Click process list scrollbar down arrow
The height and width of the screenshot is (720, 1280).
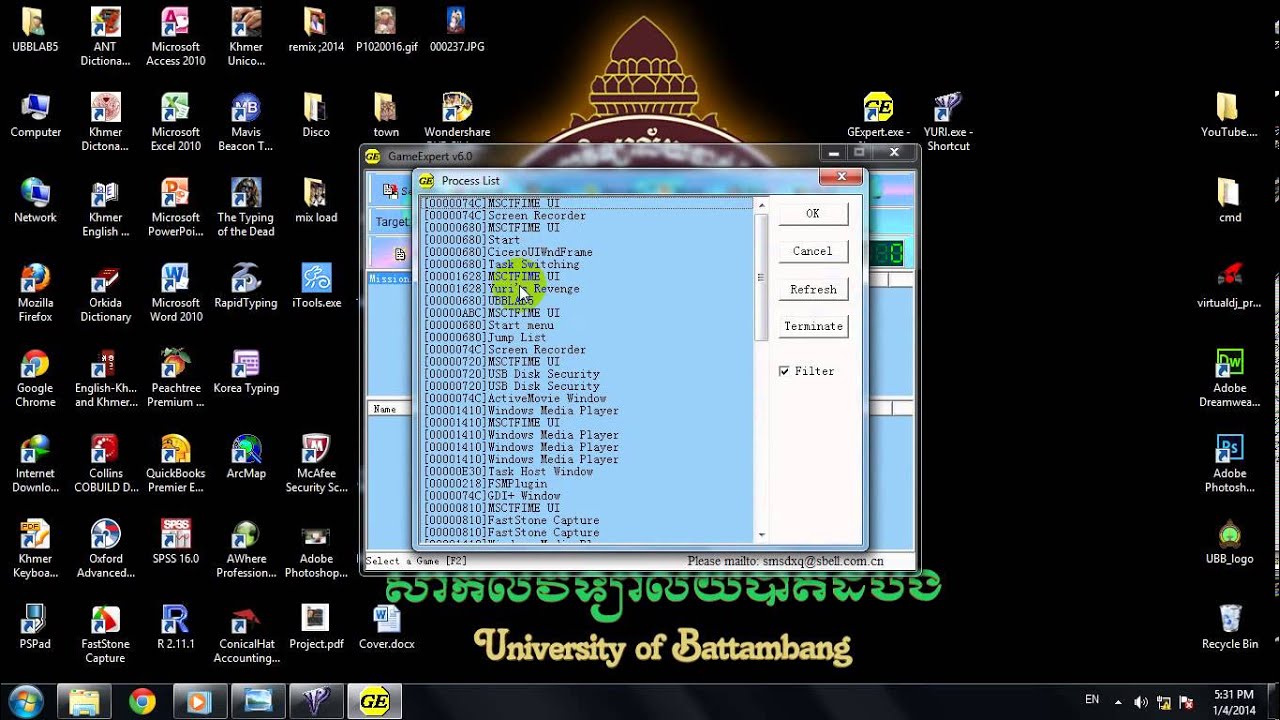pos(761,535)
